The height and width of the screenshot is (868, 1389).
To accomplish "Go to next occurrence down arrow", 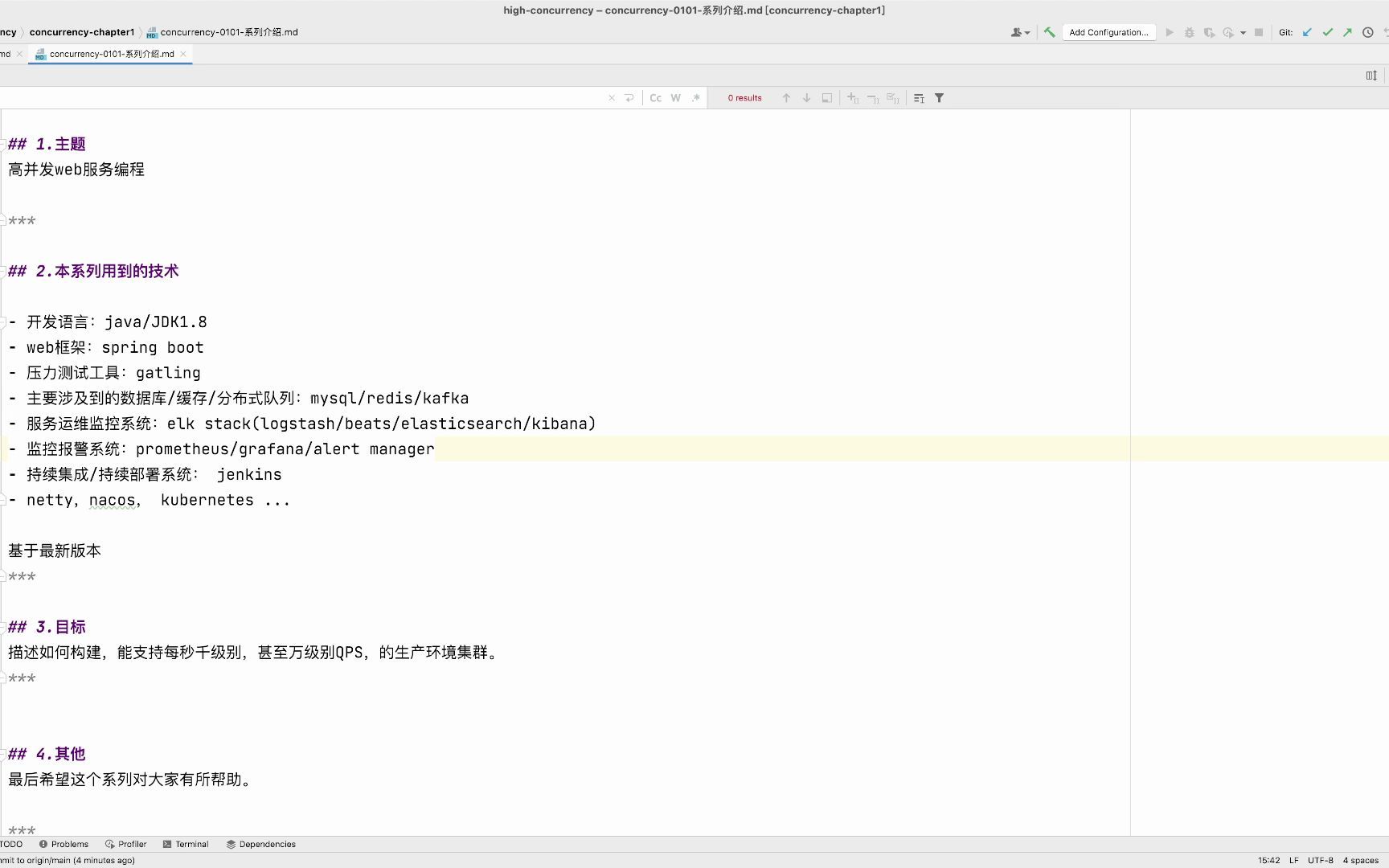I will tap(806, 98).
